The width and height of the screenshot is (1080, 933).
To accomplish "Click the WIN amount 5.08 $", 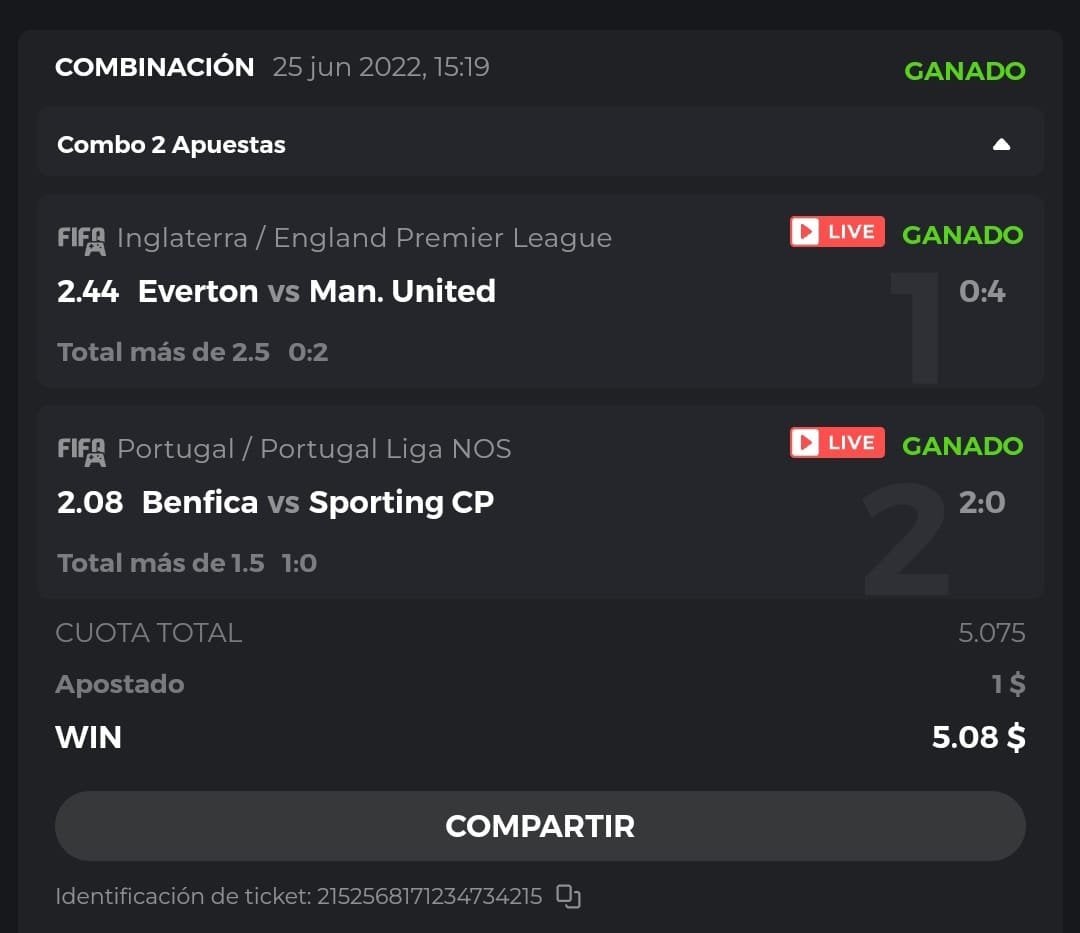I will point(977,737).
